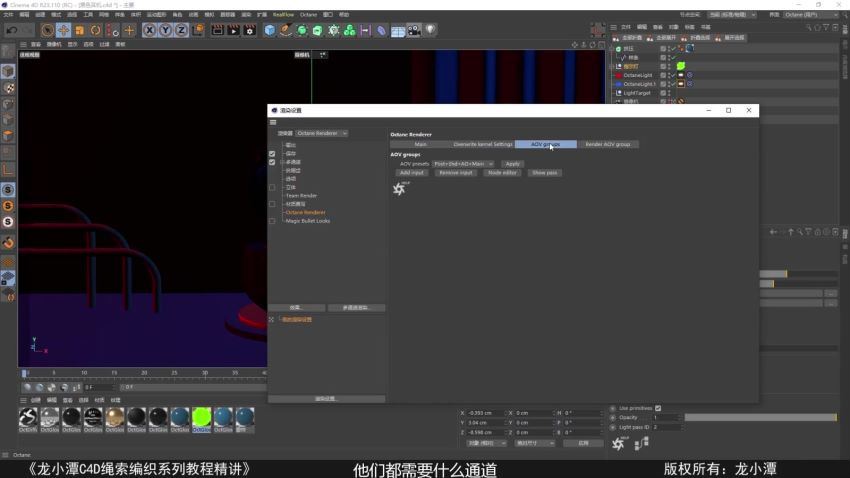The width and height of the screenshot is (850, 478).
Task: Toggle the Z axis lock
Action: click(x=181, y=30)
